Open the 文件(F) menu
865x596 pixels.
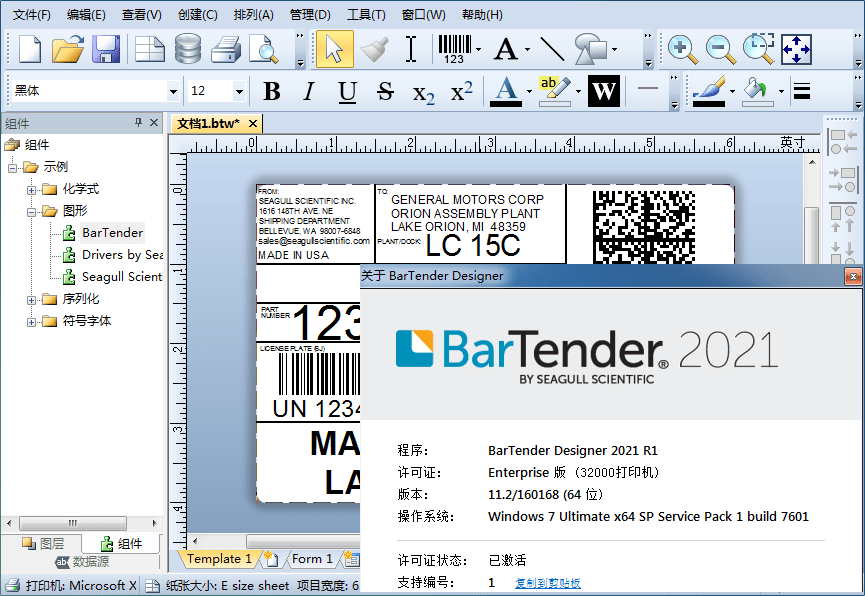click(x=31, y=15)
